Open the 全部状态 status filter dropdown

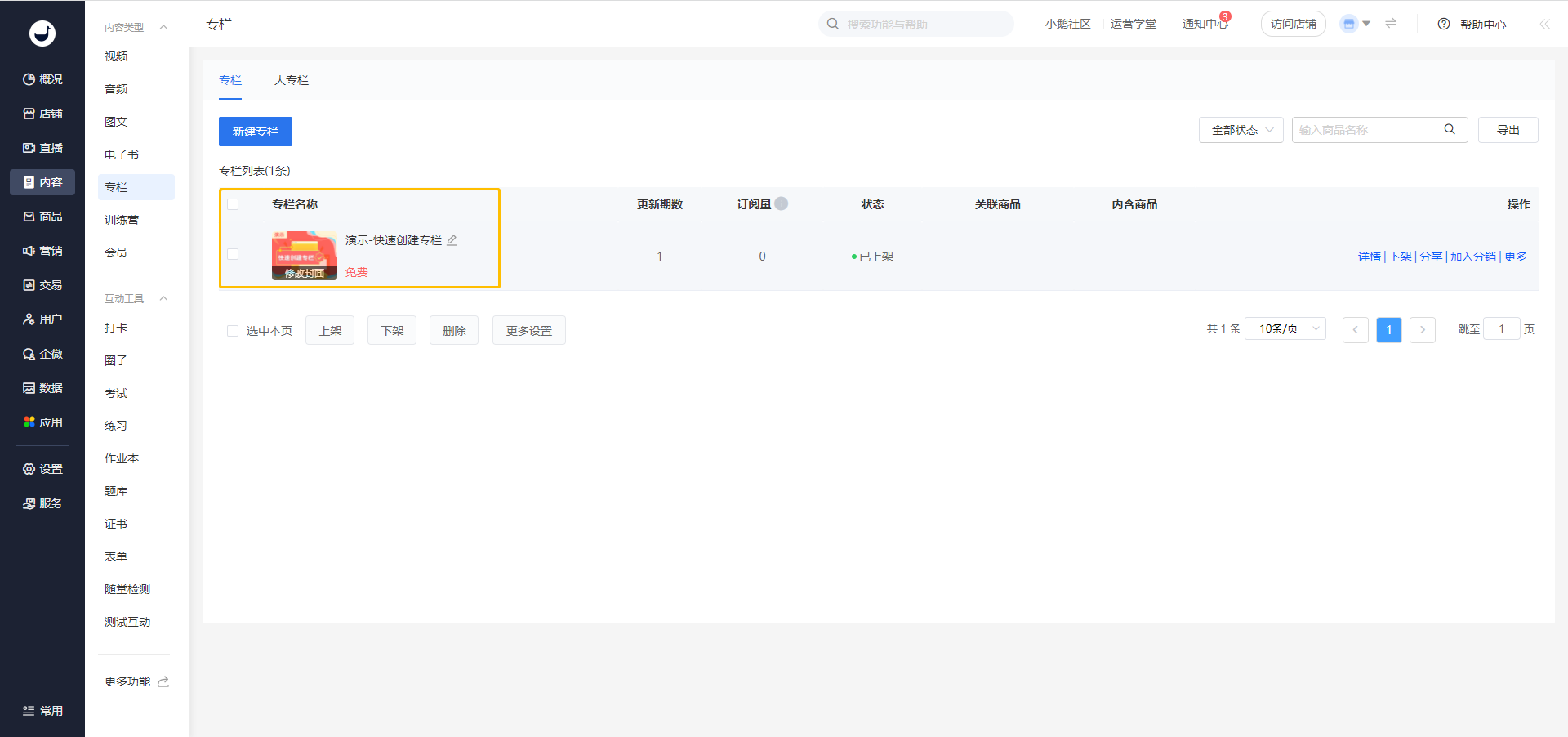(1241, 130)
